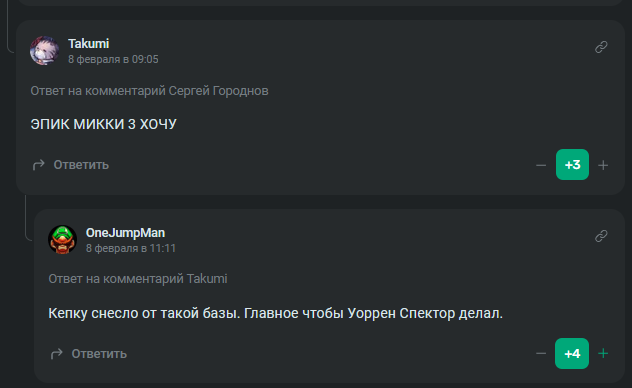632x388 pixels.
Task: Copy link to OneJumpMan's comment
Action: 601,236
